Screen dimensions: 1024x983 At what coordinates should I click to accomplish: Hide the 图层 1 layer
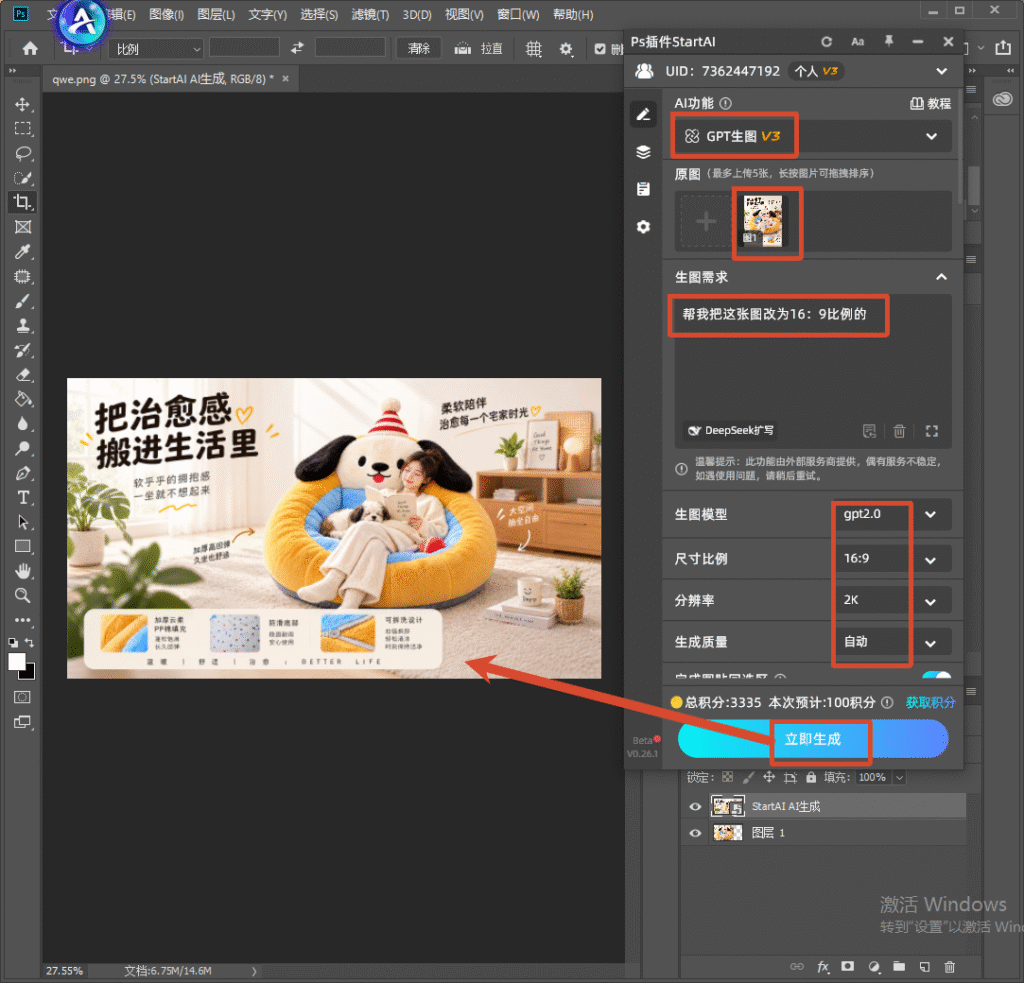coord(695,833)
